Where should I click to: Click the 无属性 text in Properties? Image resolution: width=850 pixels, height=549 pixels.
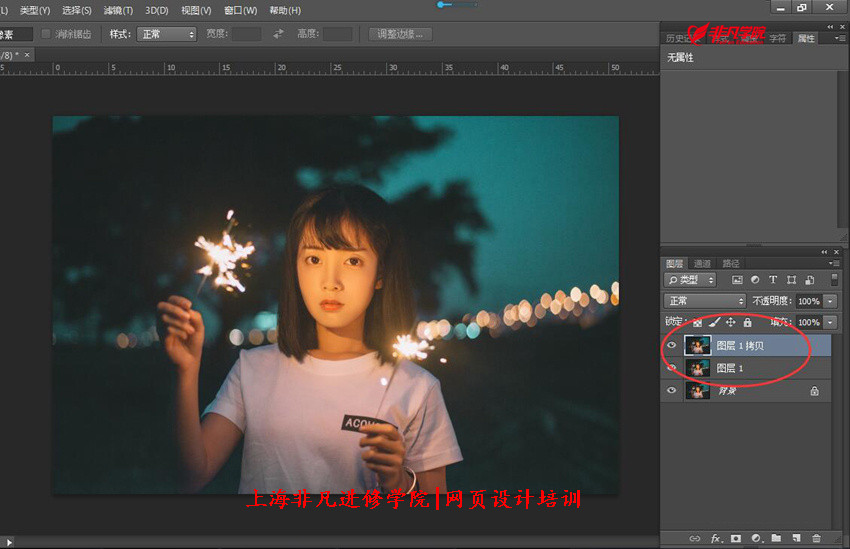click(680, 57)
